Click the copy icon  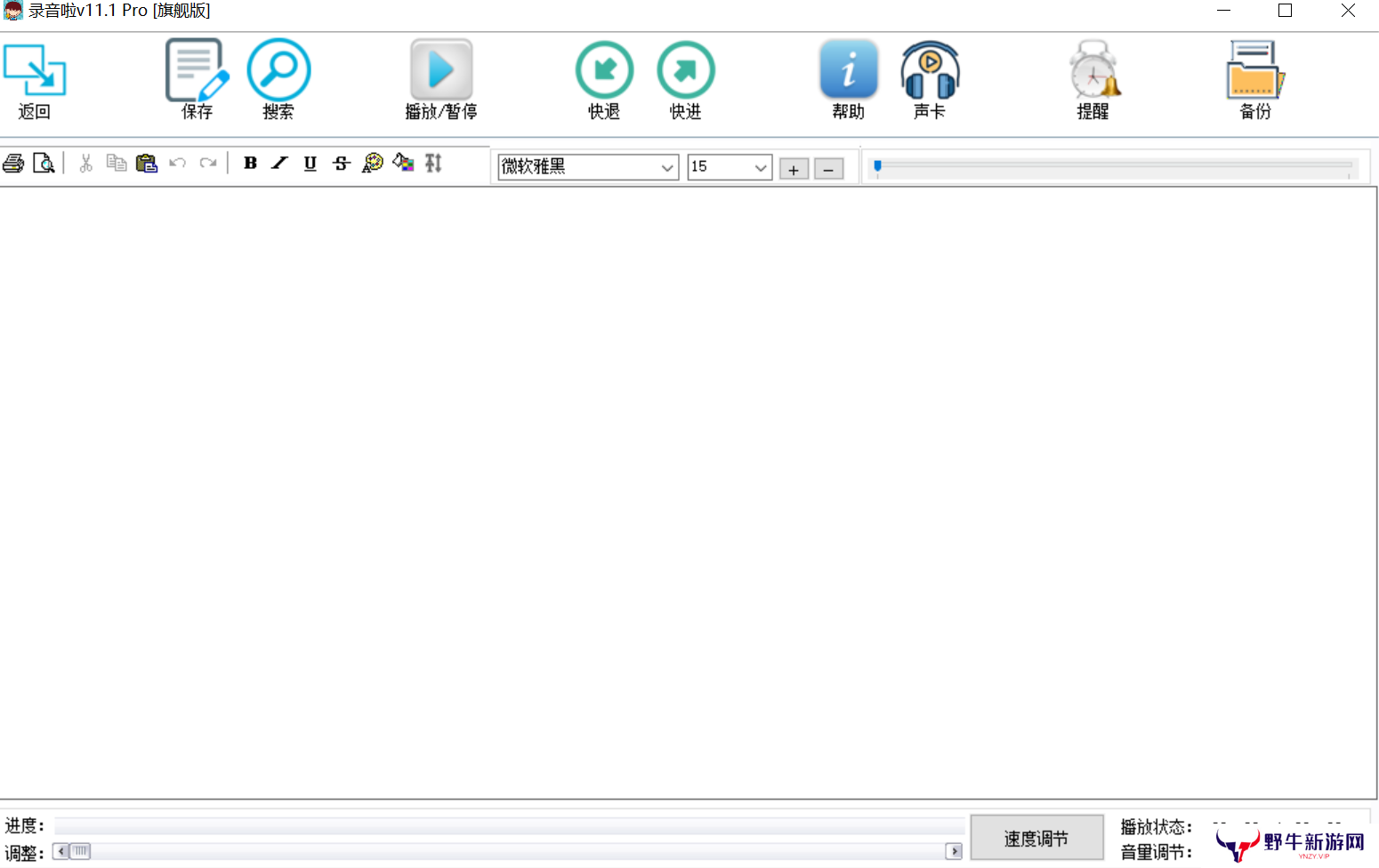click(x=116, y=163)
